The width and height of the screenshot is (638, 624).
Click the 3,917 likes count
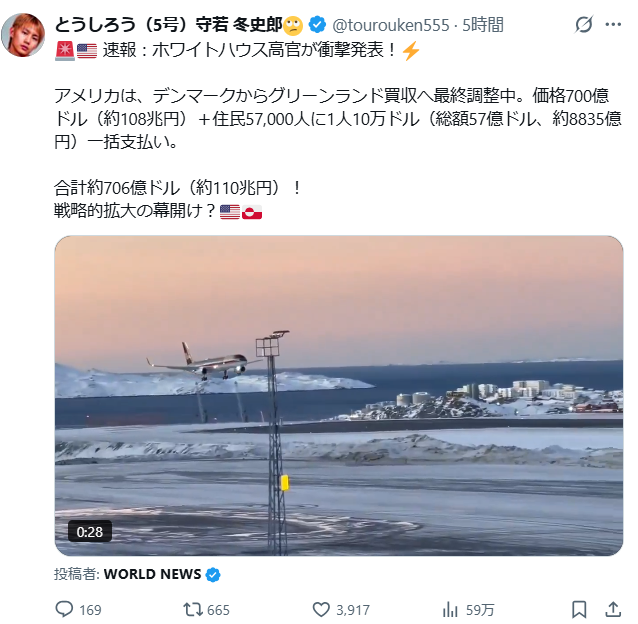tap(353, 610)
